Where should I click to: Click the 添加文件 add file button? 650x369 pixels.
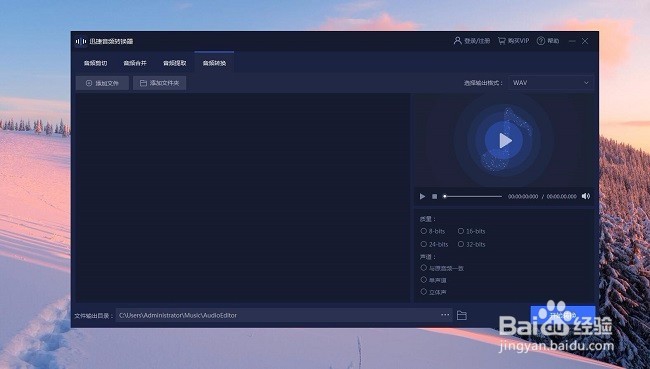pyautogui.click(x=102, y=83)
